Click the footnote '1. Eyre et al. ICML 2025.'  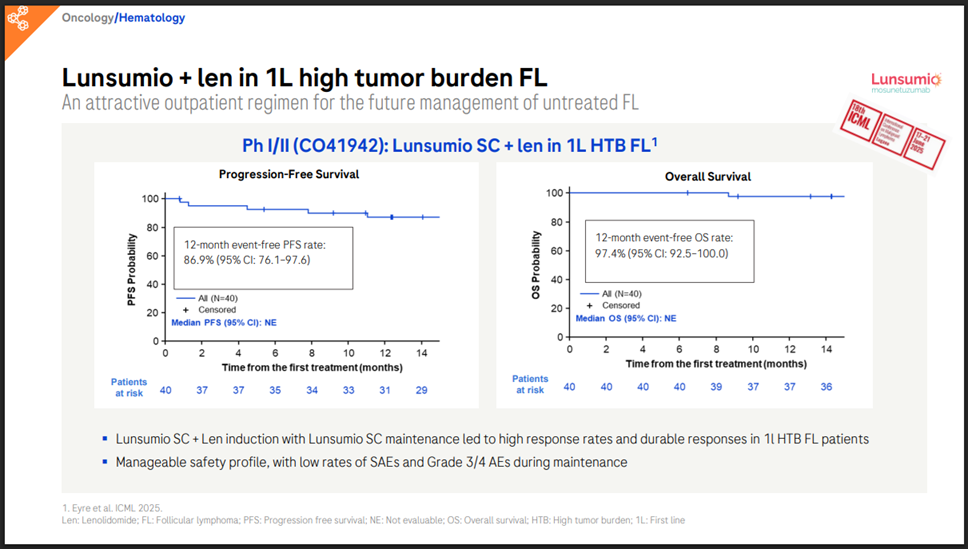click(112, 508)
